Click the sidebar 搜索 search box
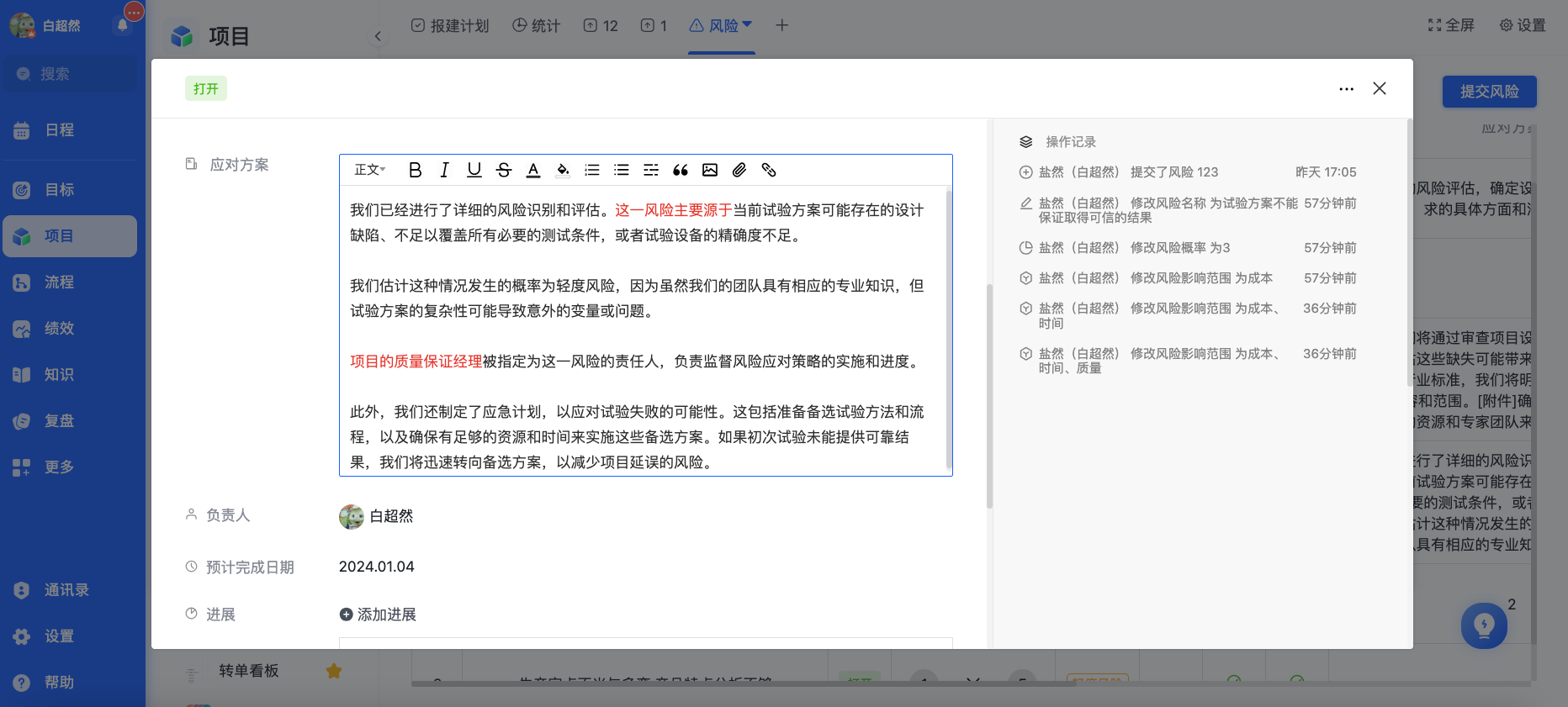 (70, 74)
